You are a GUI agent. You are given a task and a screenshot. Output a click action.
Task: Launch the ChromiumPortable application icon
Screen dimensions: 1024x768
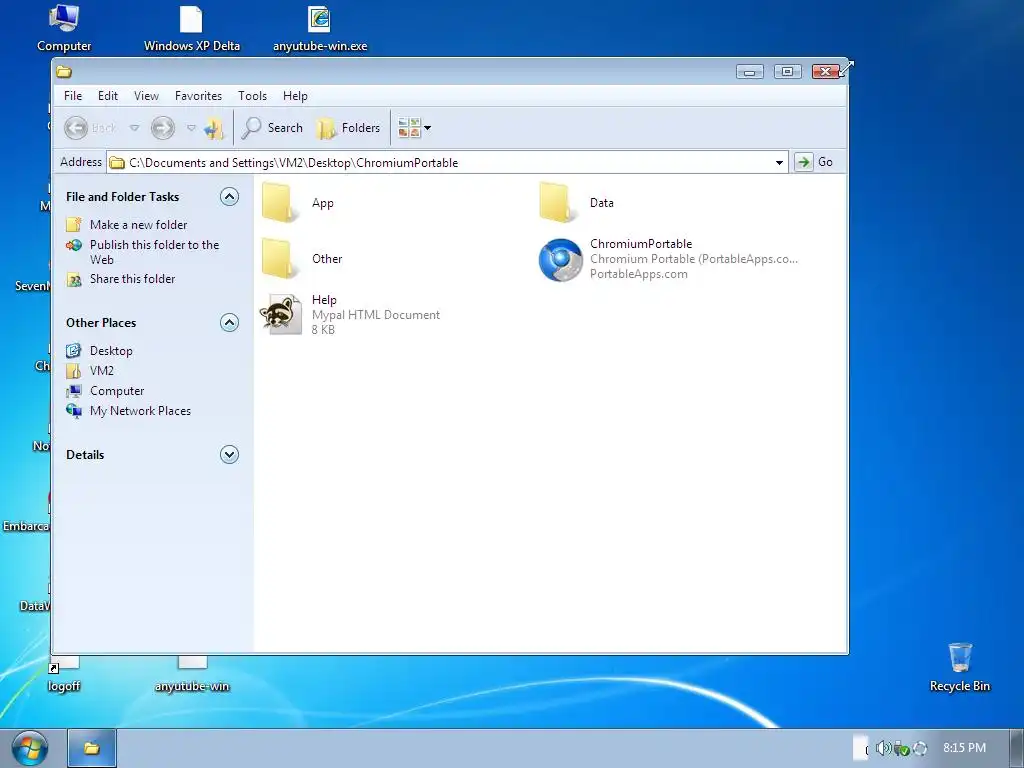coord(560,259)
